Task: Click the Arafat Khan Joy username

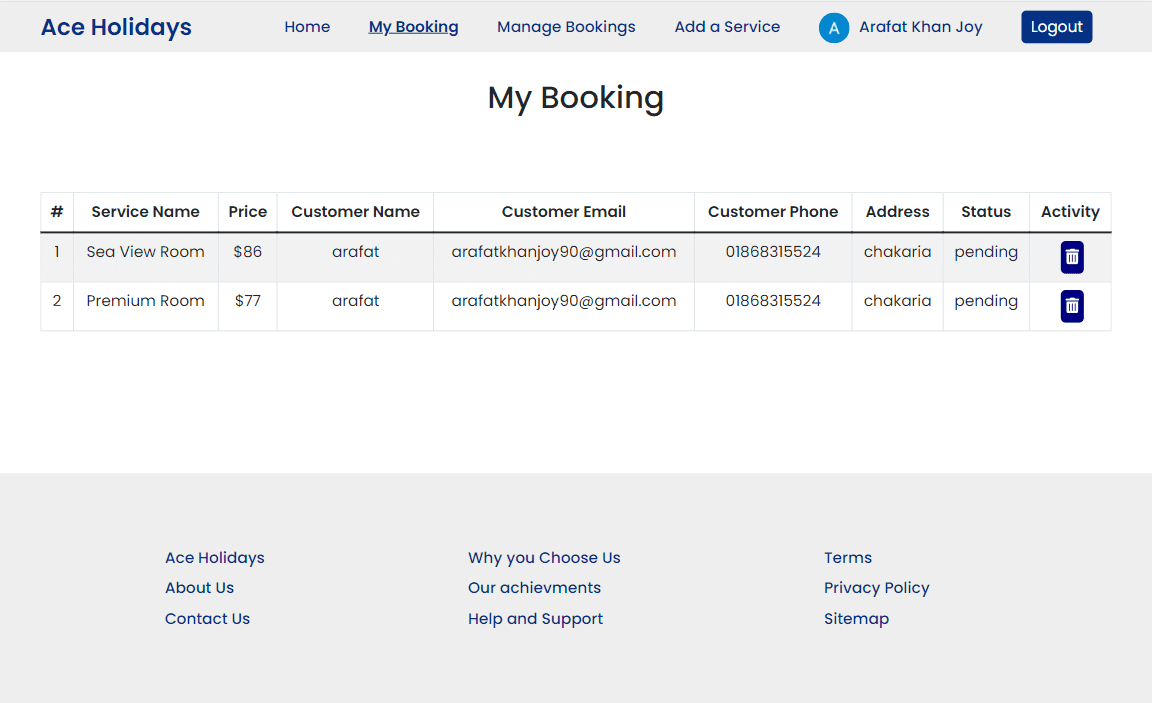Action: [920, 27]
